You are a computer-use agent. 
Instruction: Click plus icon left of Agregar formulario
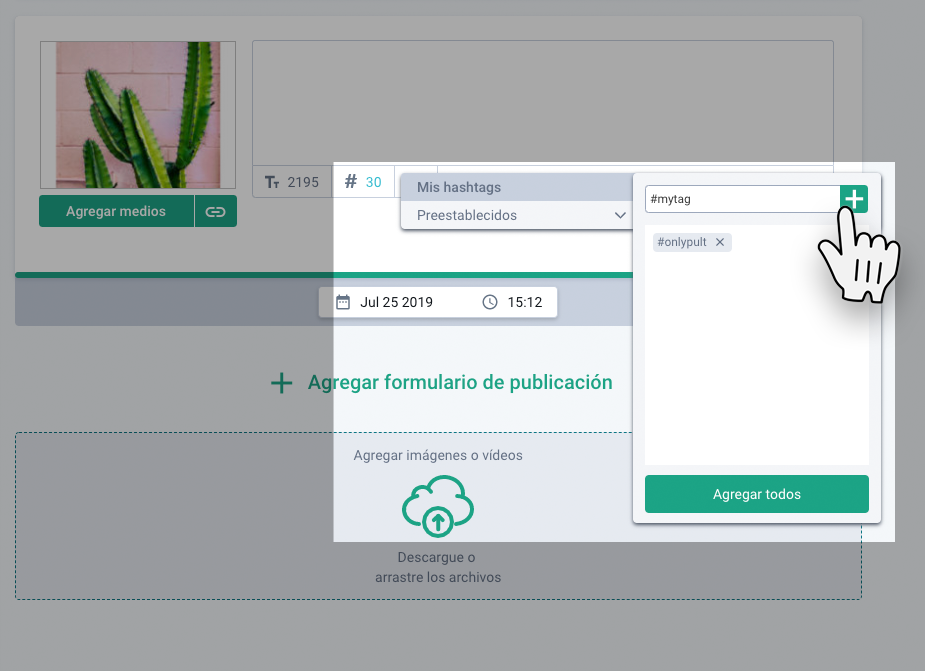(x=282, y=383)
